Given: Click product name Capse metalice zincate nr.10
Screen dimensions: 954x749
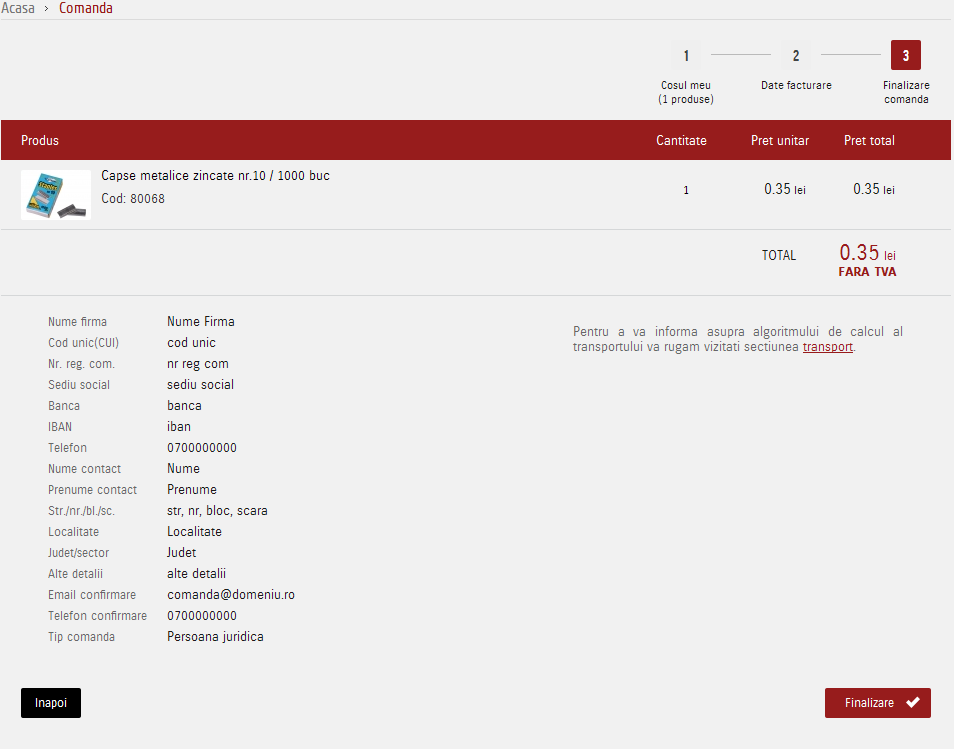Looking at the screenshot, I should (215, 176).
